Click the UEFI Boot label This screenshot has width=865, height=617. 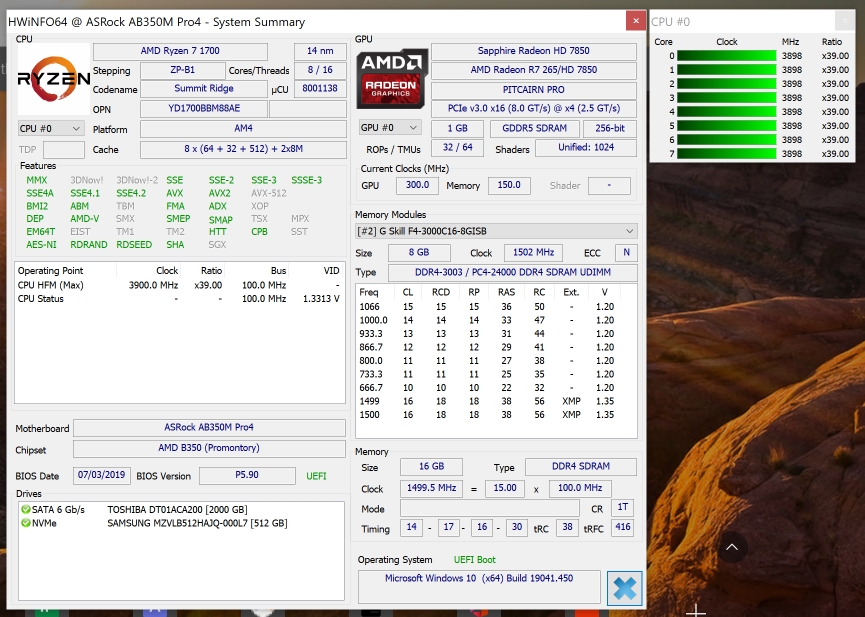[474, 560]
